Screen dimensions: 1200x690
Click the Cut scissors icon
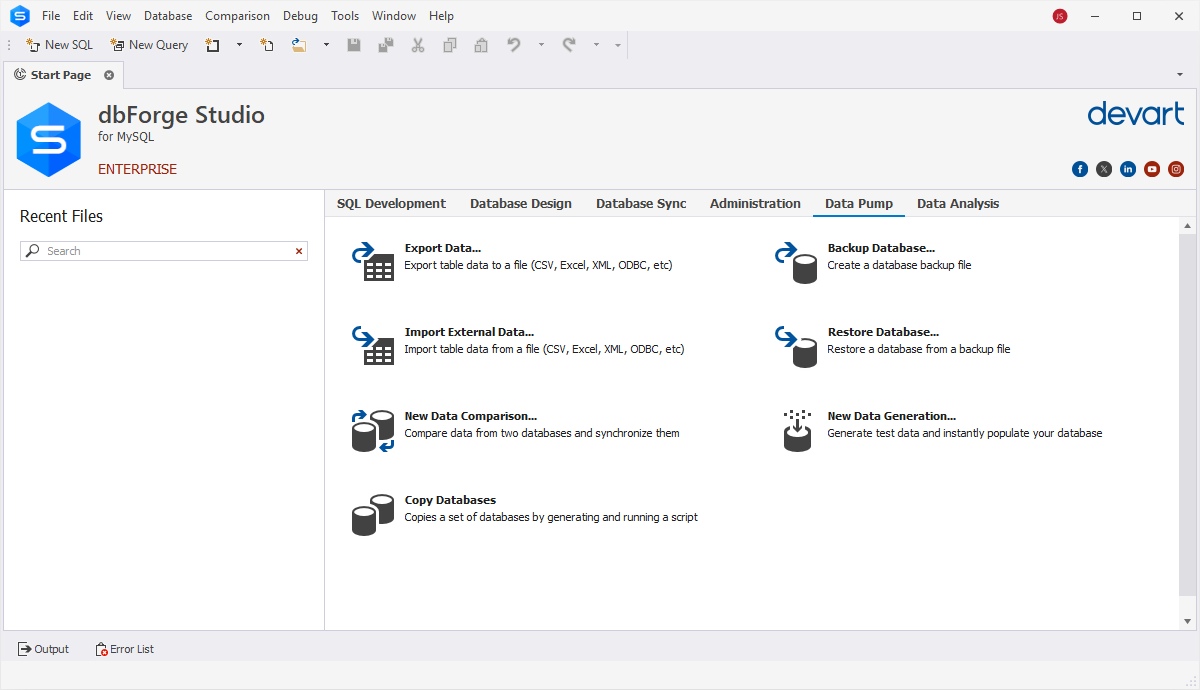coord(418,45)
